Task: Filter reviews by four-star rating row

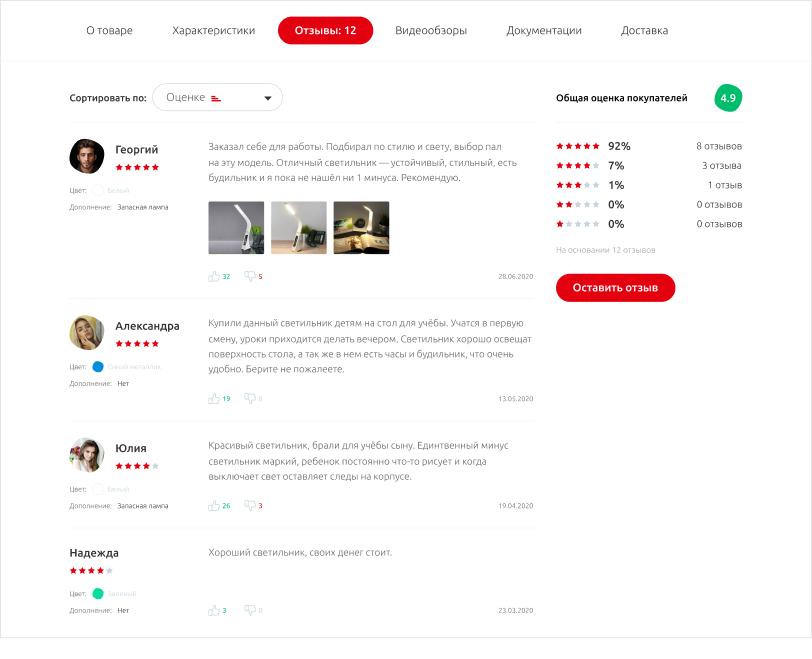Action: tap(648, 165)
